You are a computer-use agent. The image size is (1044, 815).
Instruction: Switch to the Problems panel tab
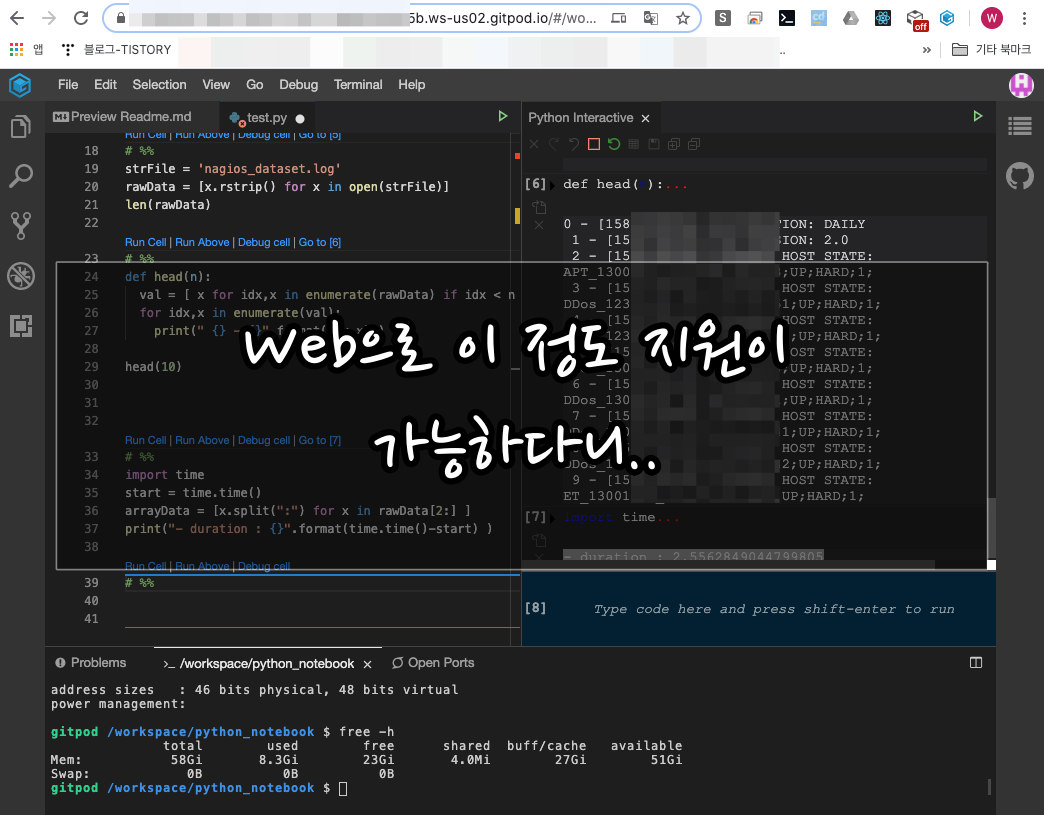coord(91,663)
